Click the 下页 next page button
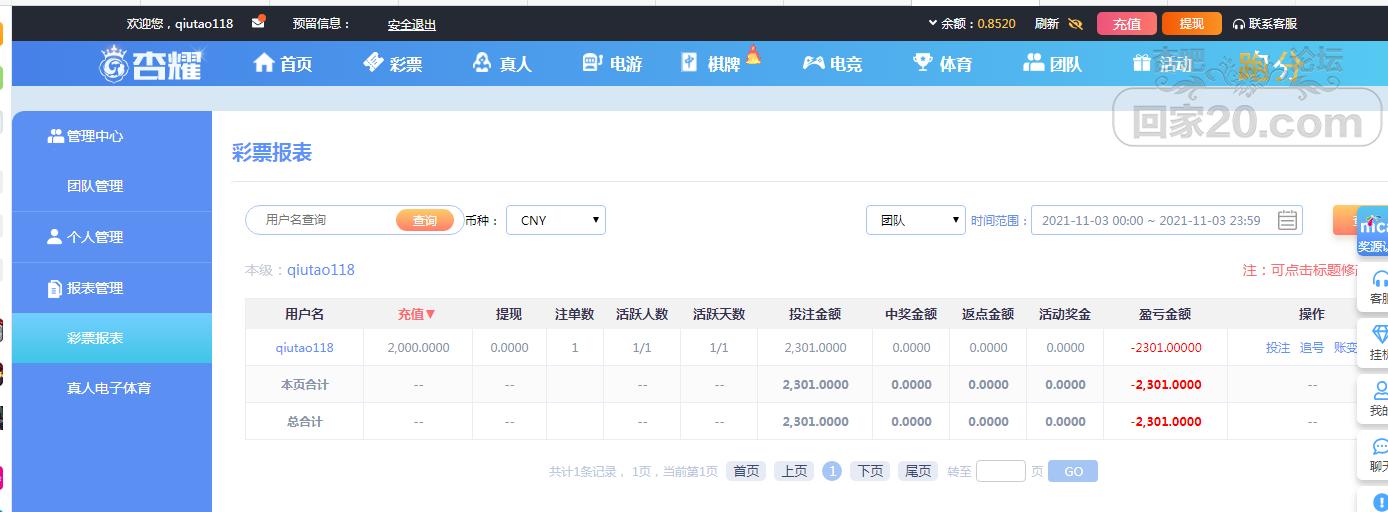The image size is (1388, 512). pos(870,471)
